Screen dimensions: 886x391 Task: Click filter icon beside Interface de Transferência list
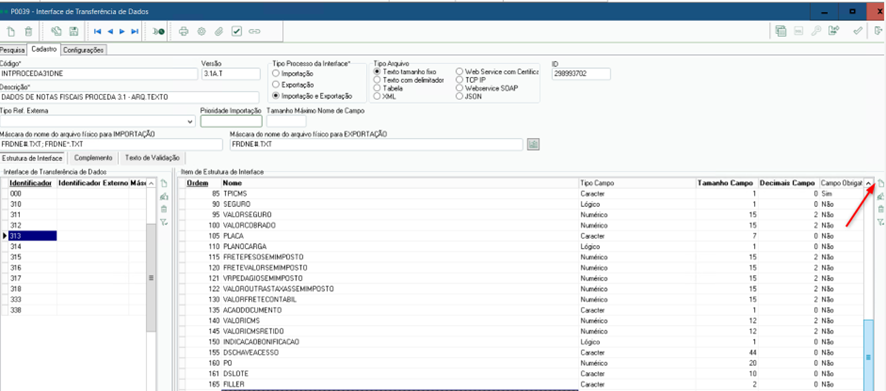(x=164, y=222)
